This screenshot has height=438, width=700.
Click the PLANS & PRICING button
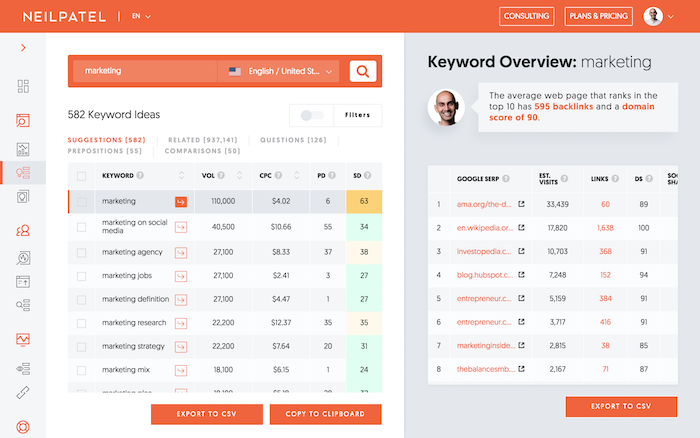click(598, 16)
